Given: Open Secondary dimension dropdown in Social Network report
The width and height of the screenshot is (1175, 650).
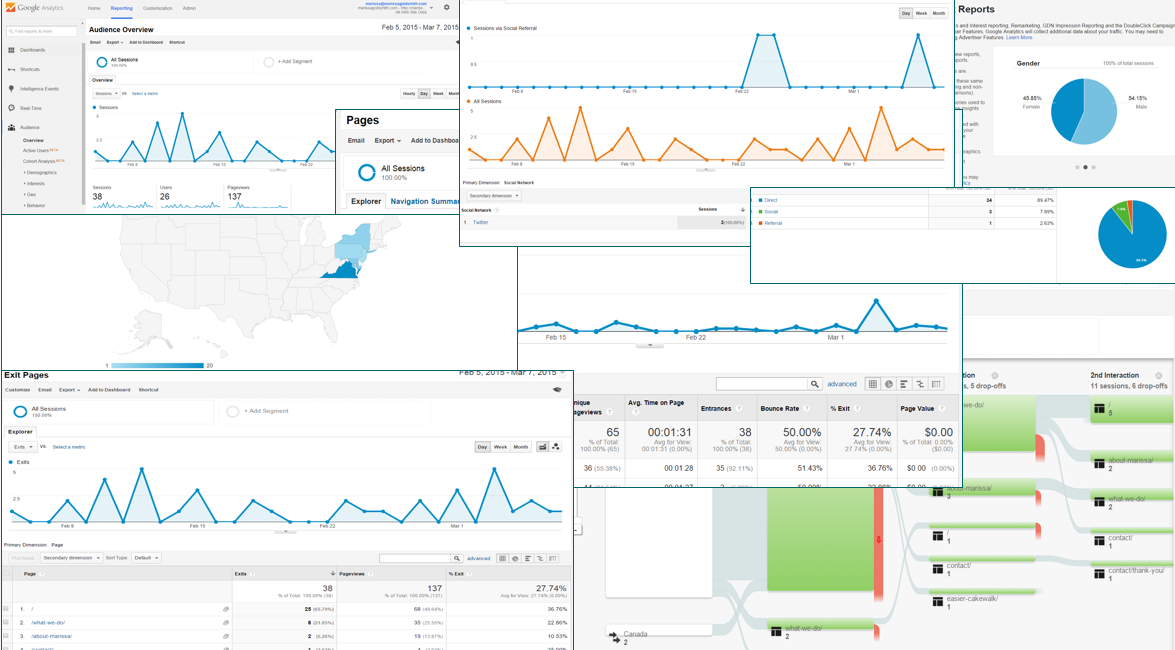Looking at the screenshot, I should 493,196.
